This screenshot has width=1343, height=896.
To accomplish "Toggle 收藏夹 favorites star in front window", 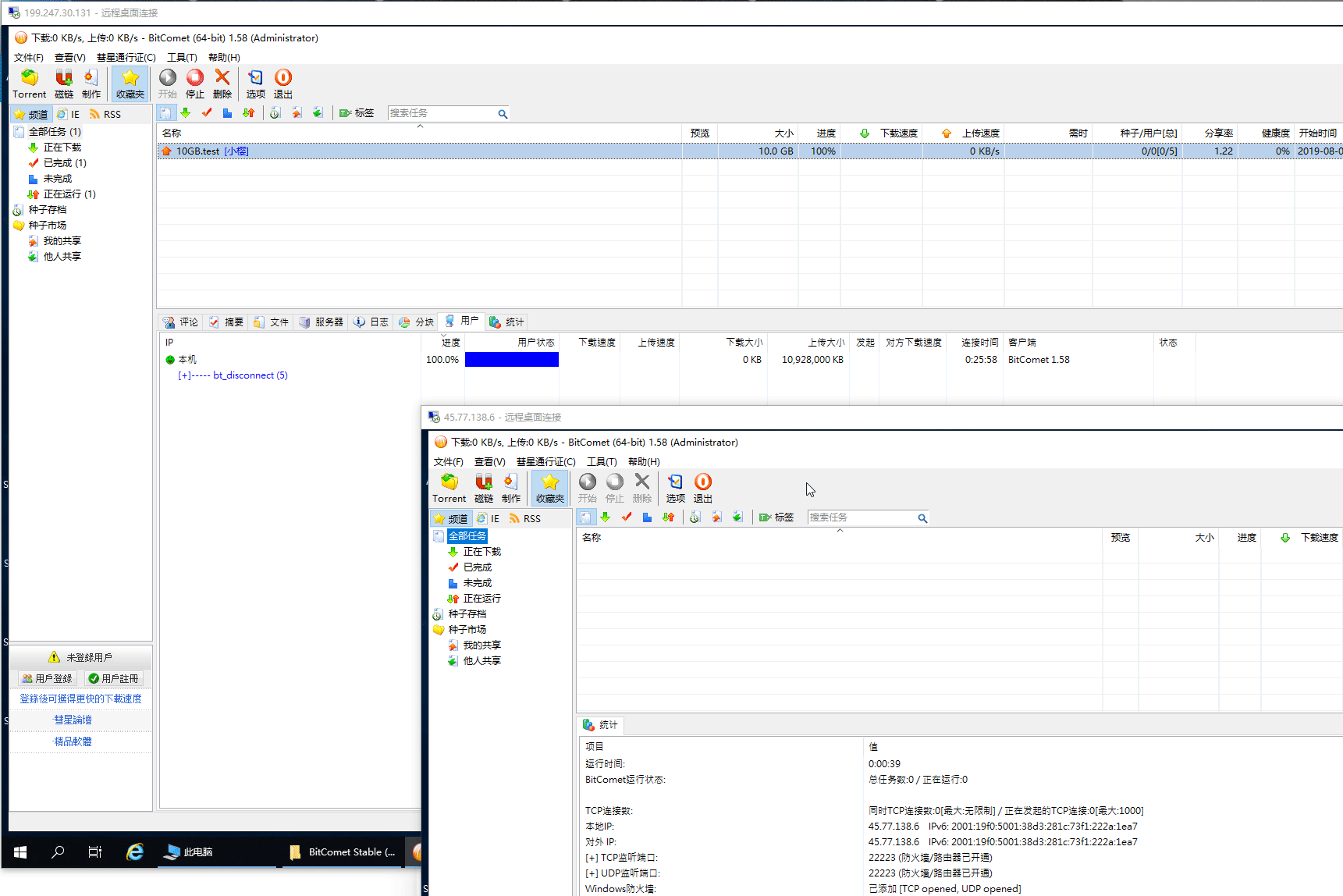I will [x=550, y=488].
